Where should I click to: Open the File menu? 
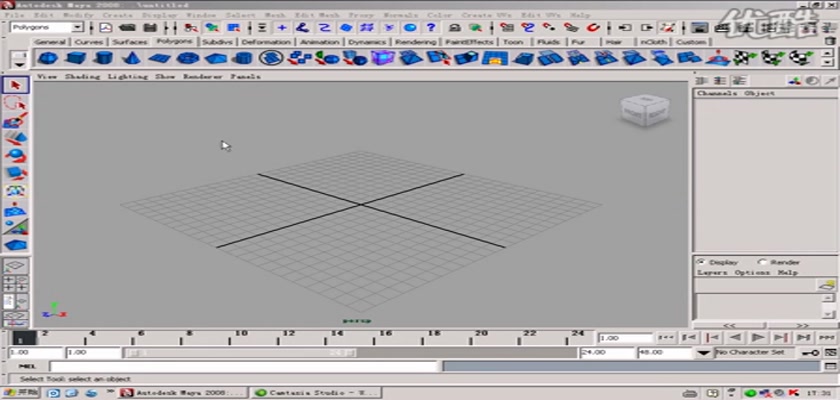click(x=14, y=15)
